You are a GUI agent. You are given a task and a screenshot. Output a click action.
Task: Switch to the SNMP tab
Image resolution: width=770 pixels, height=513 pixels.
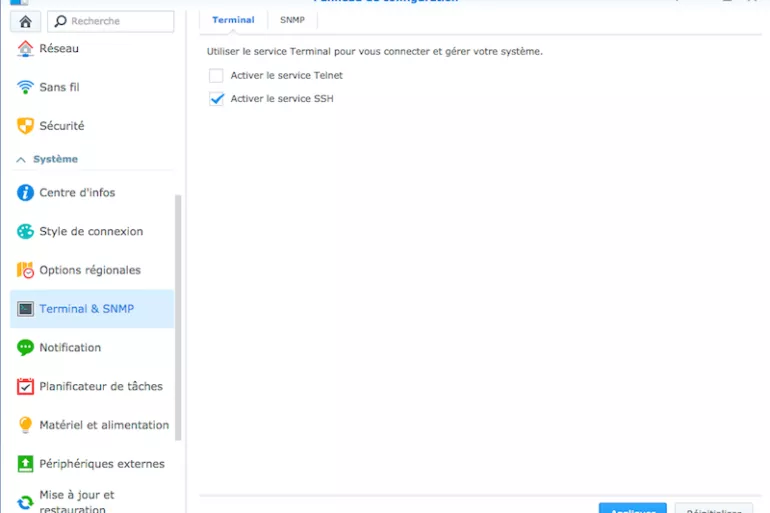pyautogui.click(x=292, y=20)
